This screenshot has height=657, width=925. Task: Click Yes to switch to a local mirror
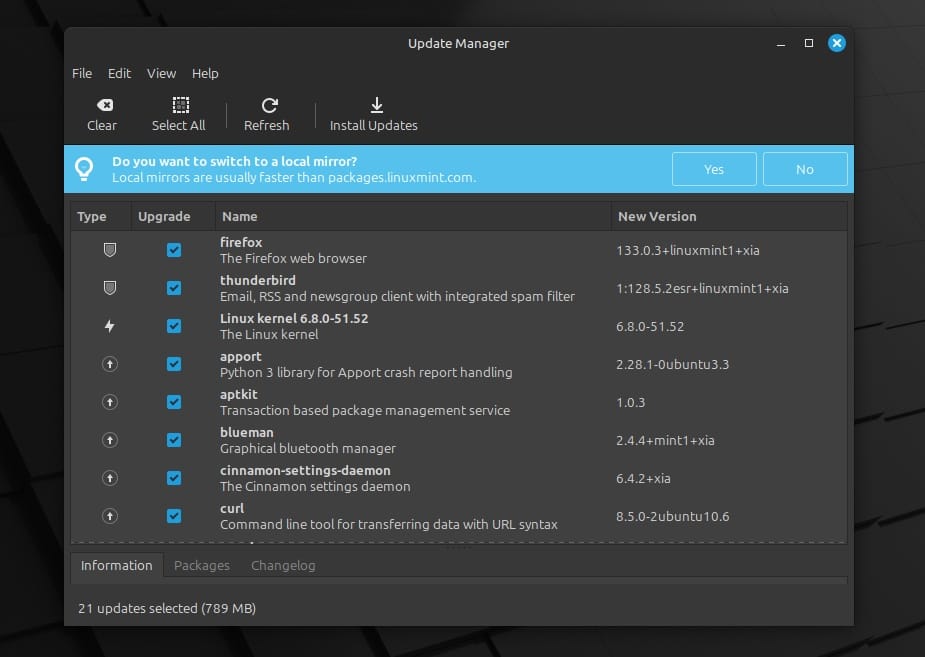(x=714, y=169)
